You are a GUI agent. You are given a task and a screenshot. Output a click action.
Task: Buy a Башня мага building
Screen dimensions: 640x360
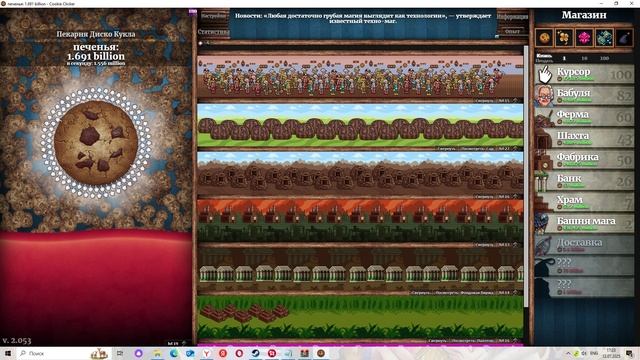(x=585, y=224)
